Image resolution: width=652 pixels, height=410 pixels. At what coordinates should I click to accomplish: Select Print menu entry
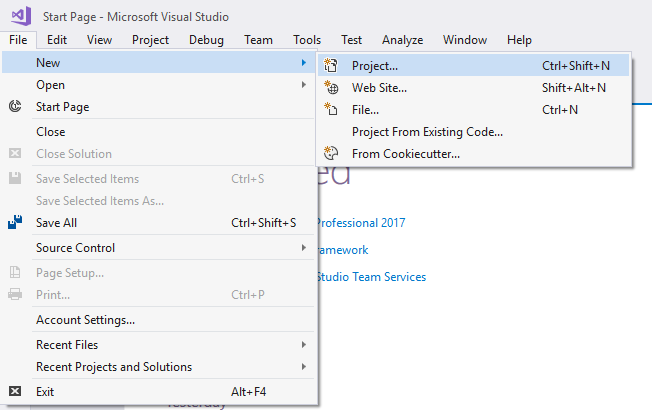[158, 294]
